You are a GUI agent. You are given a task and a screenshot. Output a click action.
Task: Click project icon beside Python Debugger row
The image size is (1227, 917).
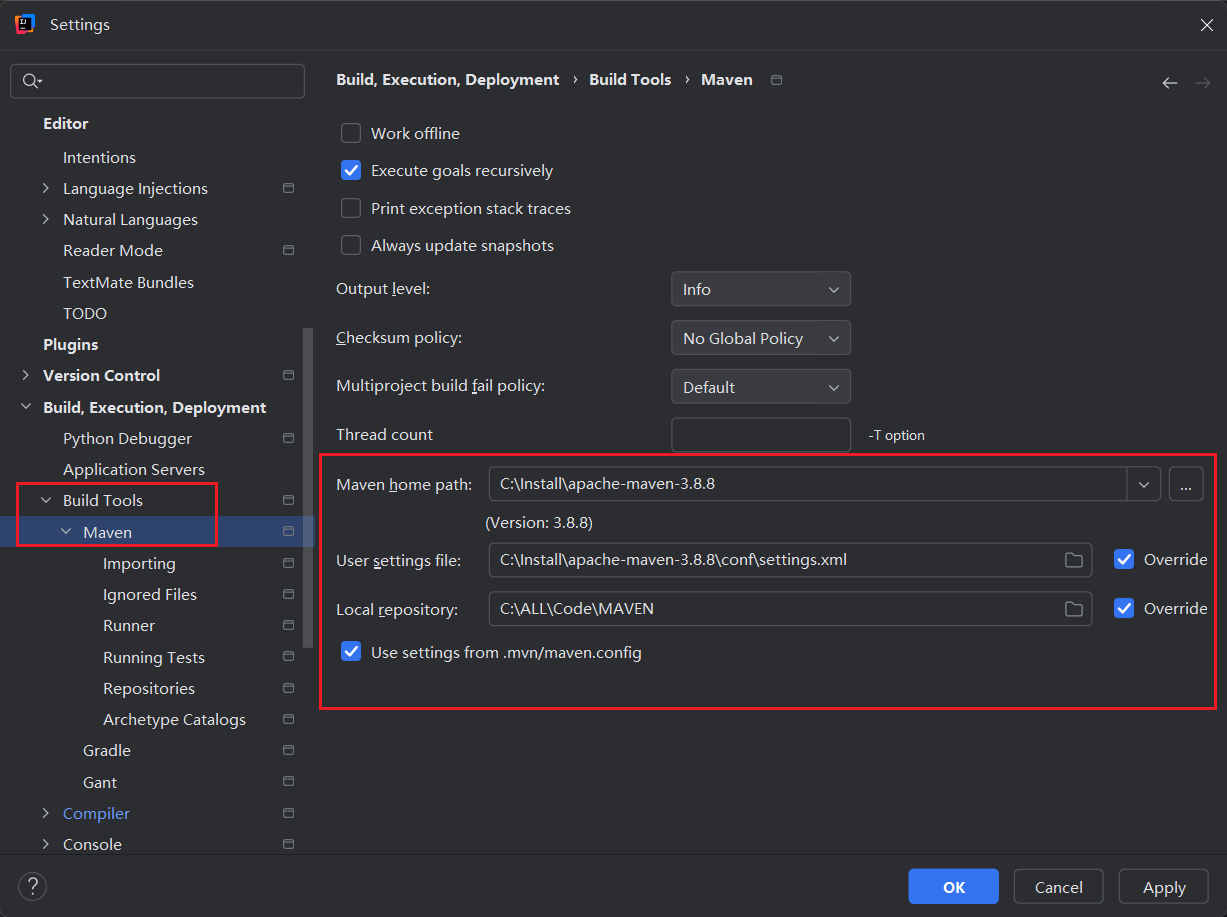tap(288, 438)
